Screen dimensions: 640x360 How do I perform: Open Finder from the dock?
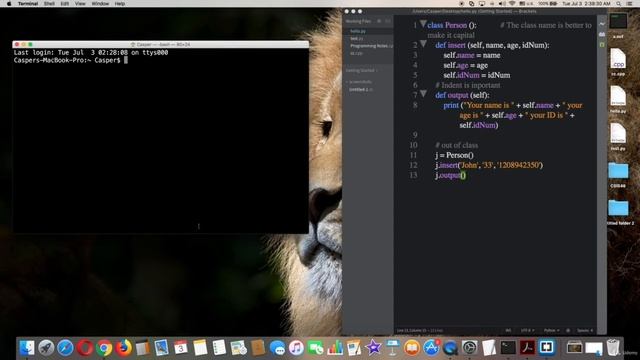(x=27, y=348)
